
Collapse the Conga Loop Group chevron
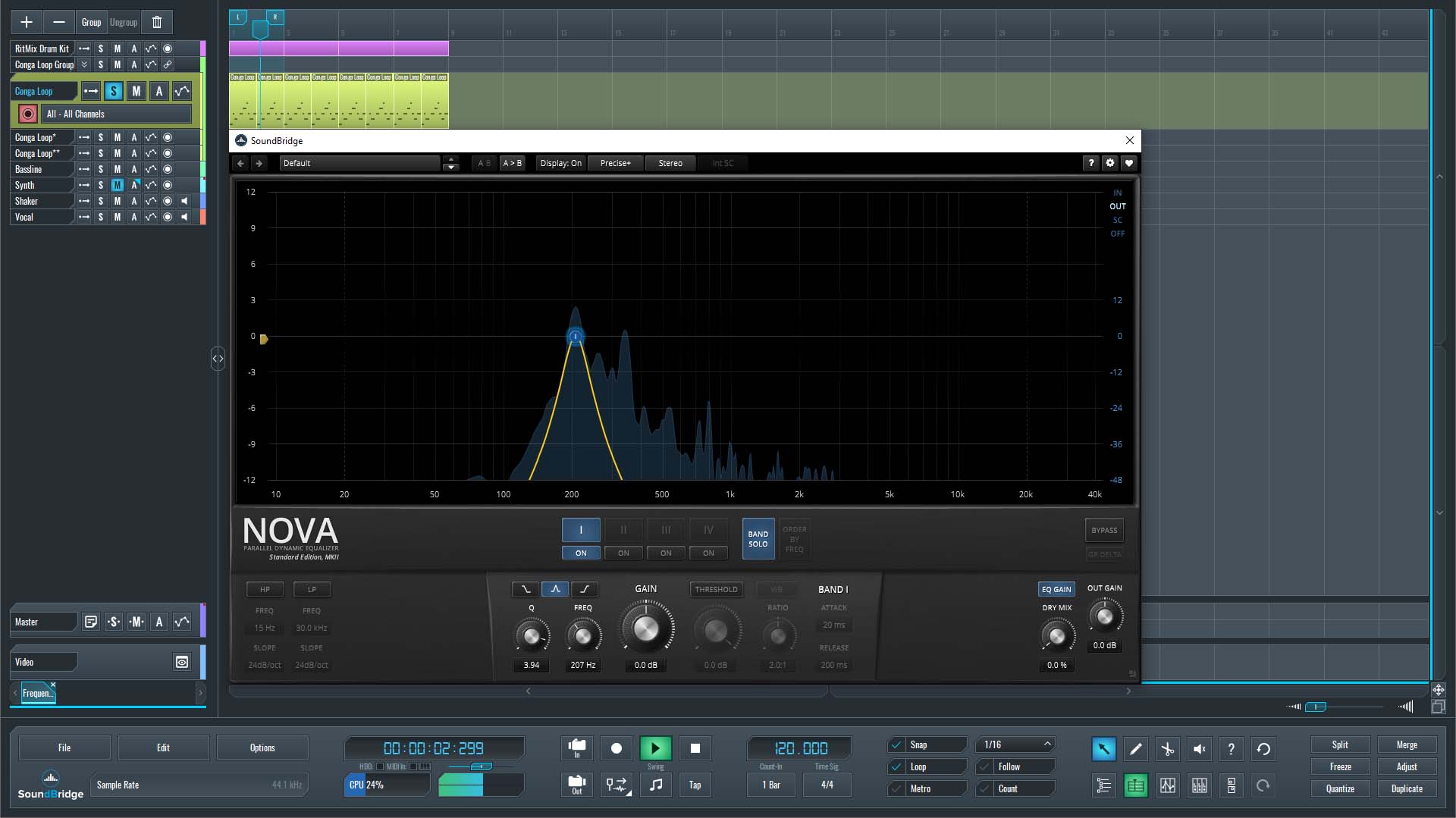coord(84,64)
